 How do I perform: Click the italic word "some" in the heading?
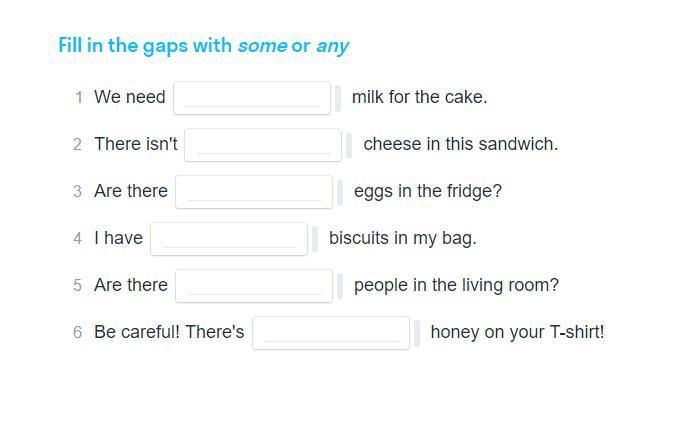pos(262,46)
